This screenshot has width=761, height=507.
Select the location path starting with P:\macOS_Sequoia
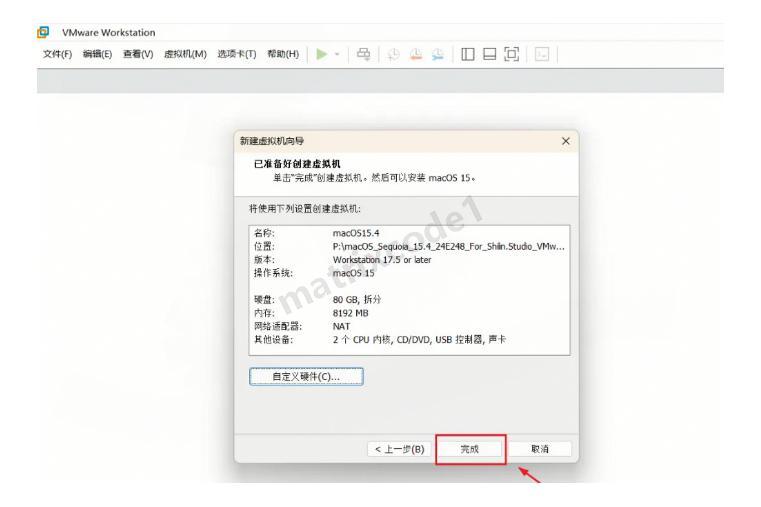pos(448,246)
